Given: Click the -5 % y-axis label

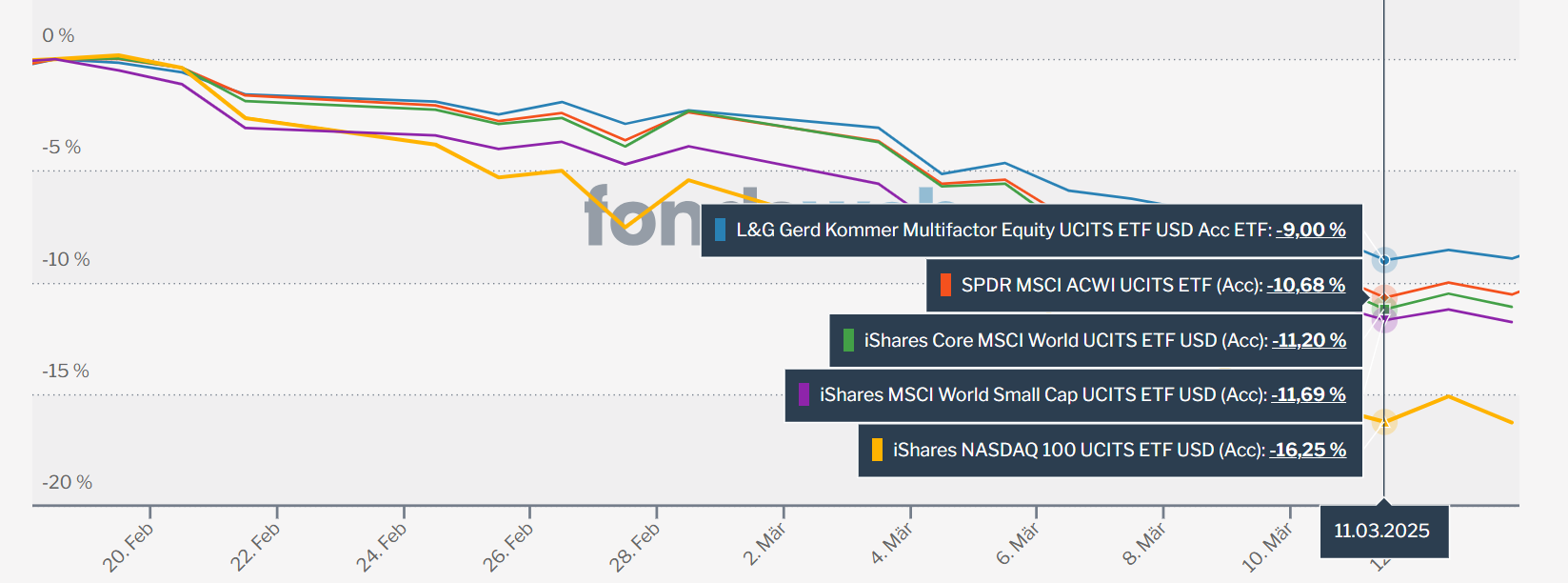Looking at the screenshot, I should click(x=62, y=147).
